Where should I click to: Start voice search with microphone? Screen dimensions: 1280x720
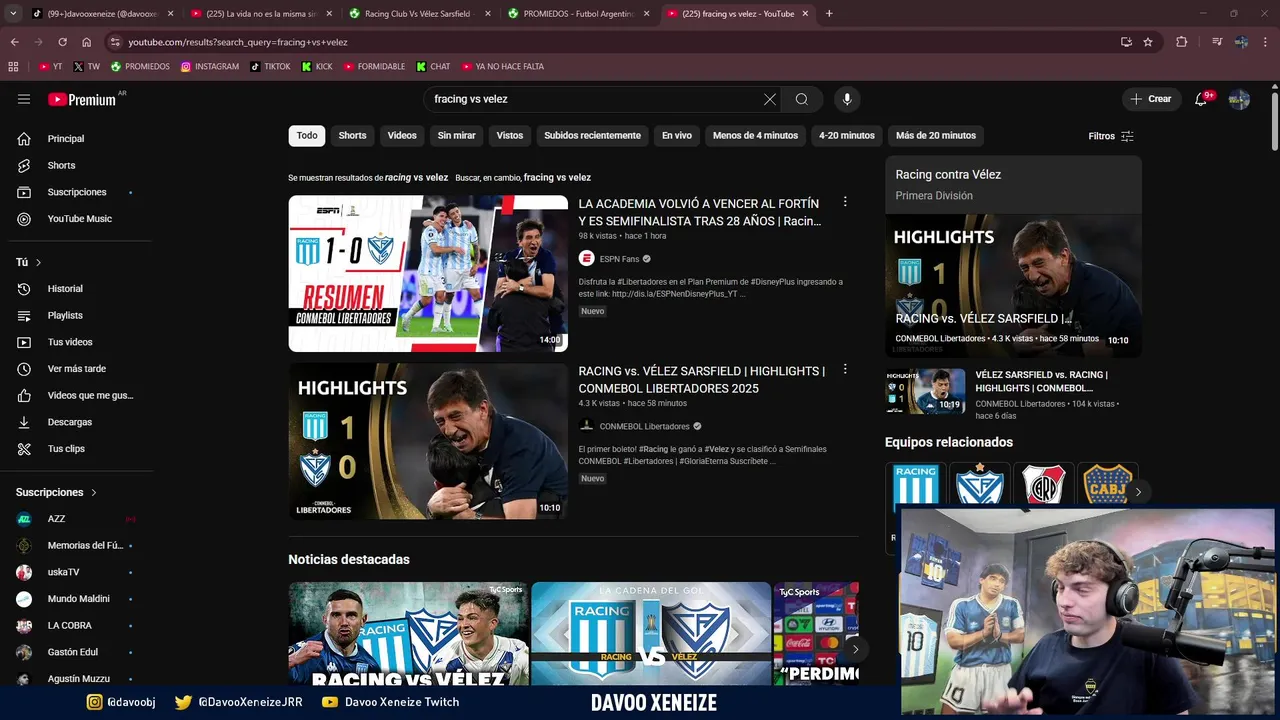(x=847, y=99)
